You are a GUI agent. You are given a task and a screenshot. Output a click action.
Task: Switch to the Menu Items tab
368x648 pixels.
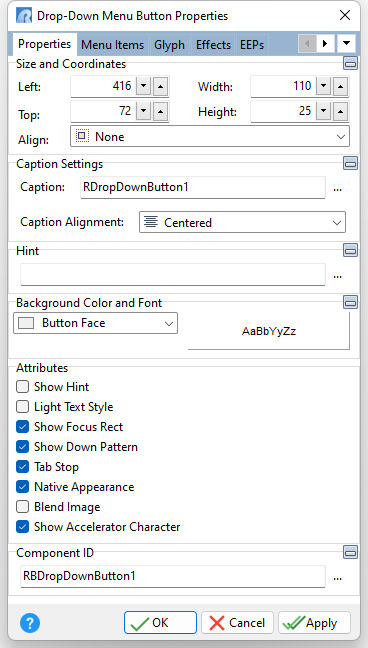(x=112, y=45)
